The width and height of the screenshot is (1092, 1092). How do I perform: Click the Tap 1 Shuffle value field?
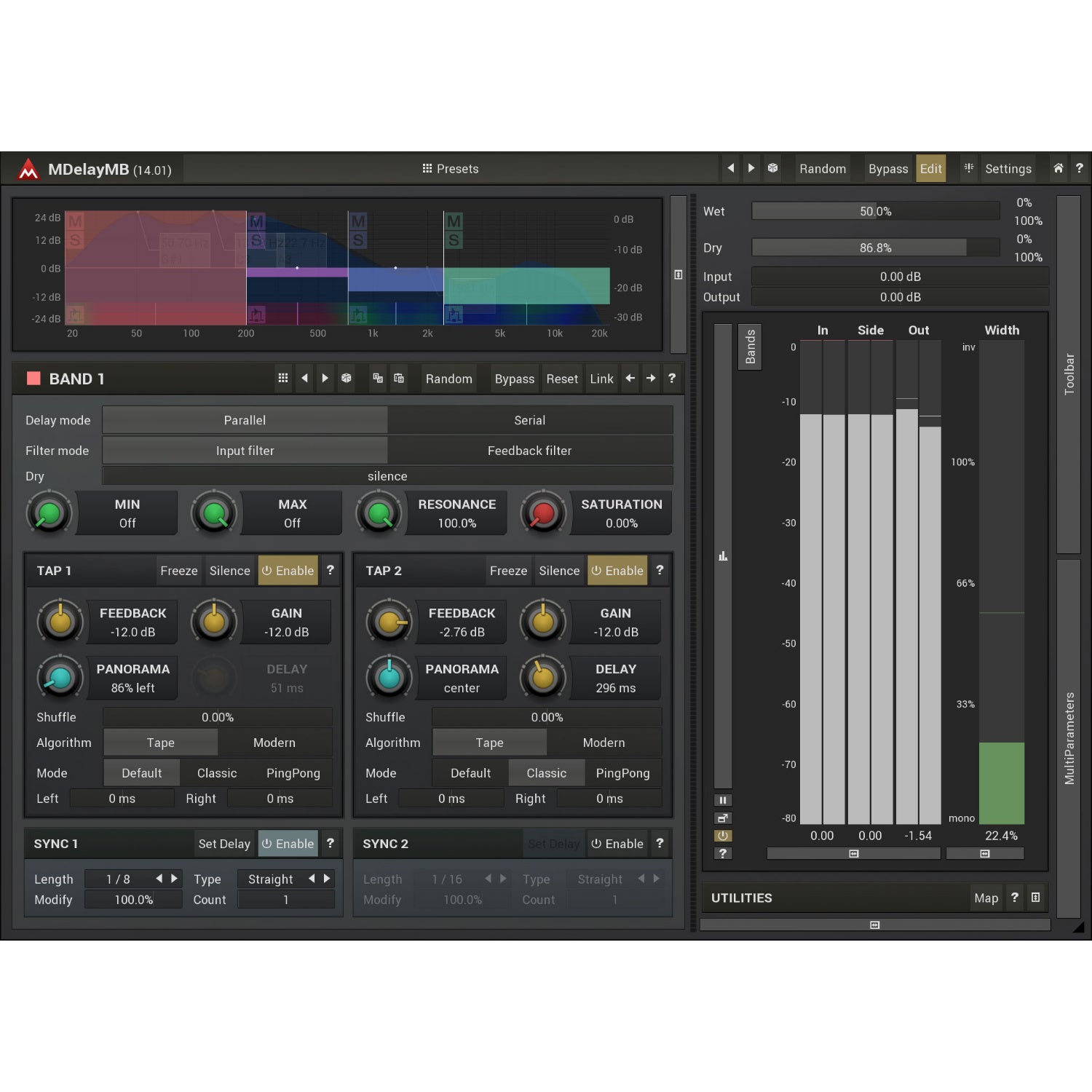click(x=218, y=717)
